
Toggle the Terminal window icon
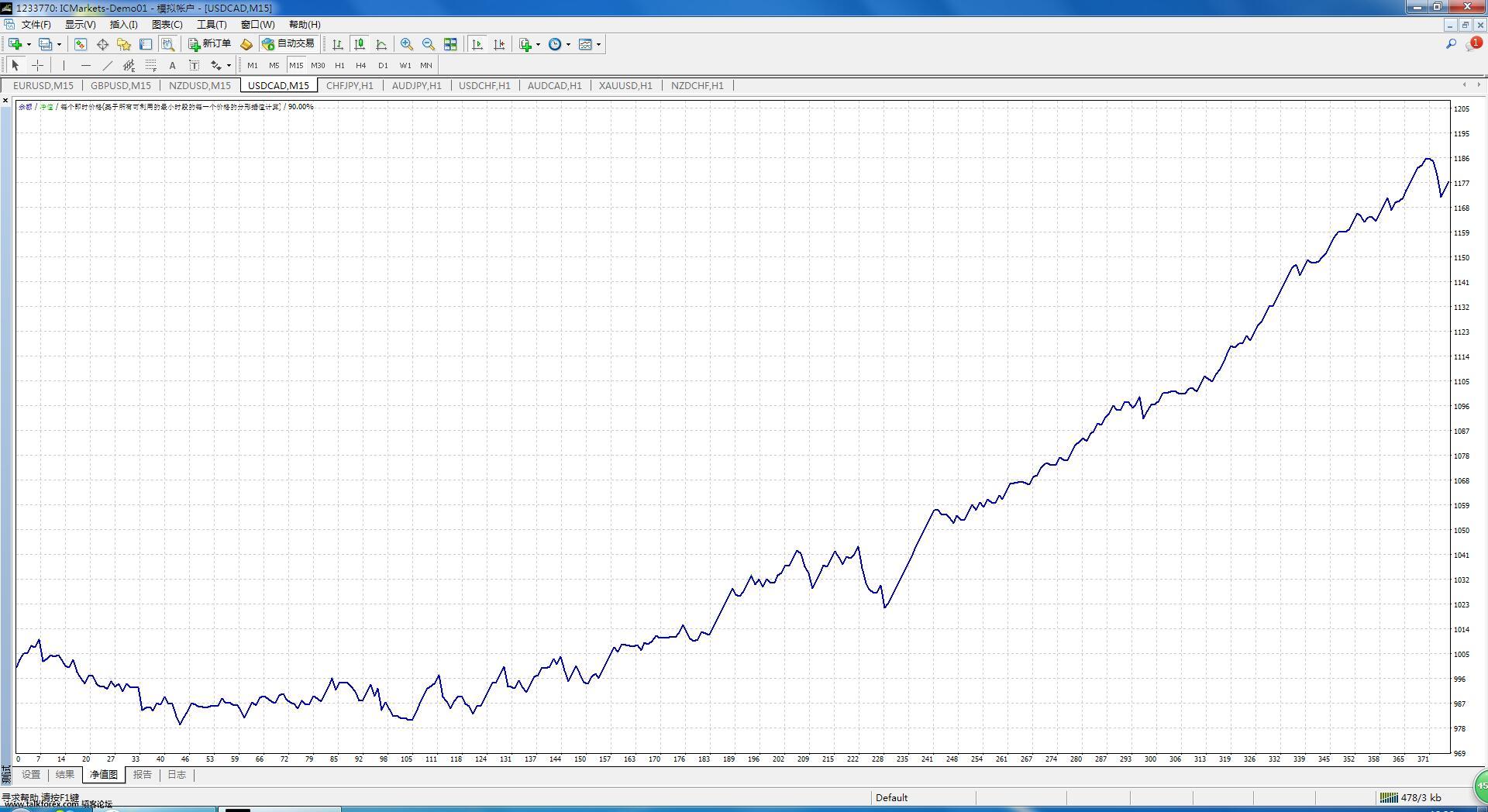146,44
